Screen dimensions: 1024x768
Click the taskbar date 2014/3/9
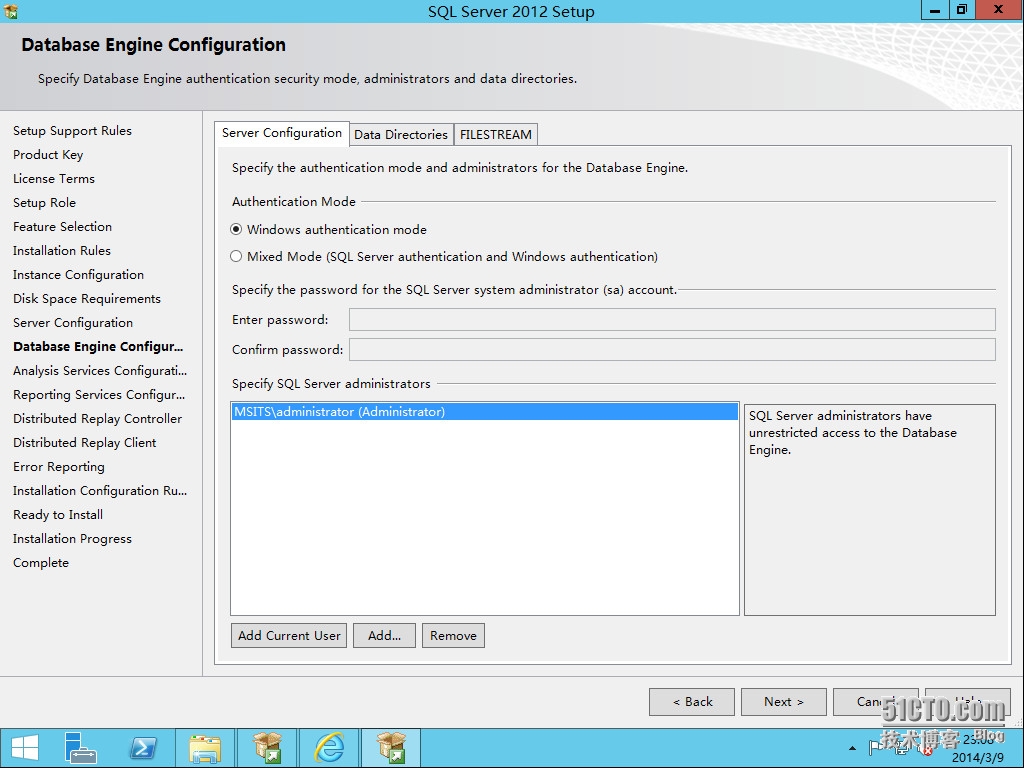(x=978, y=758)
